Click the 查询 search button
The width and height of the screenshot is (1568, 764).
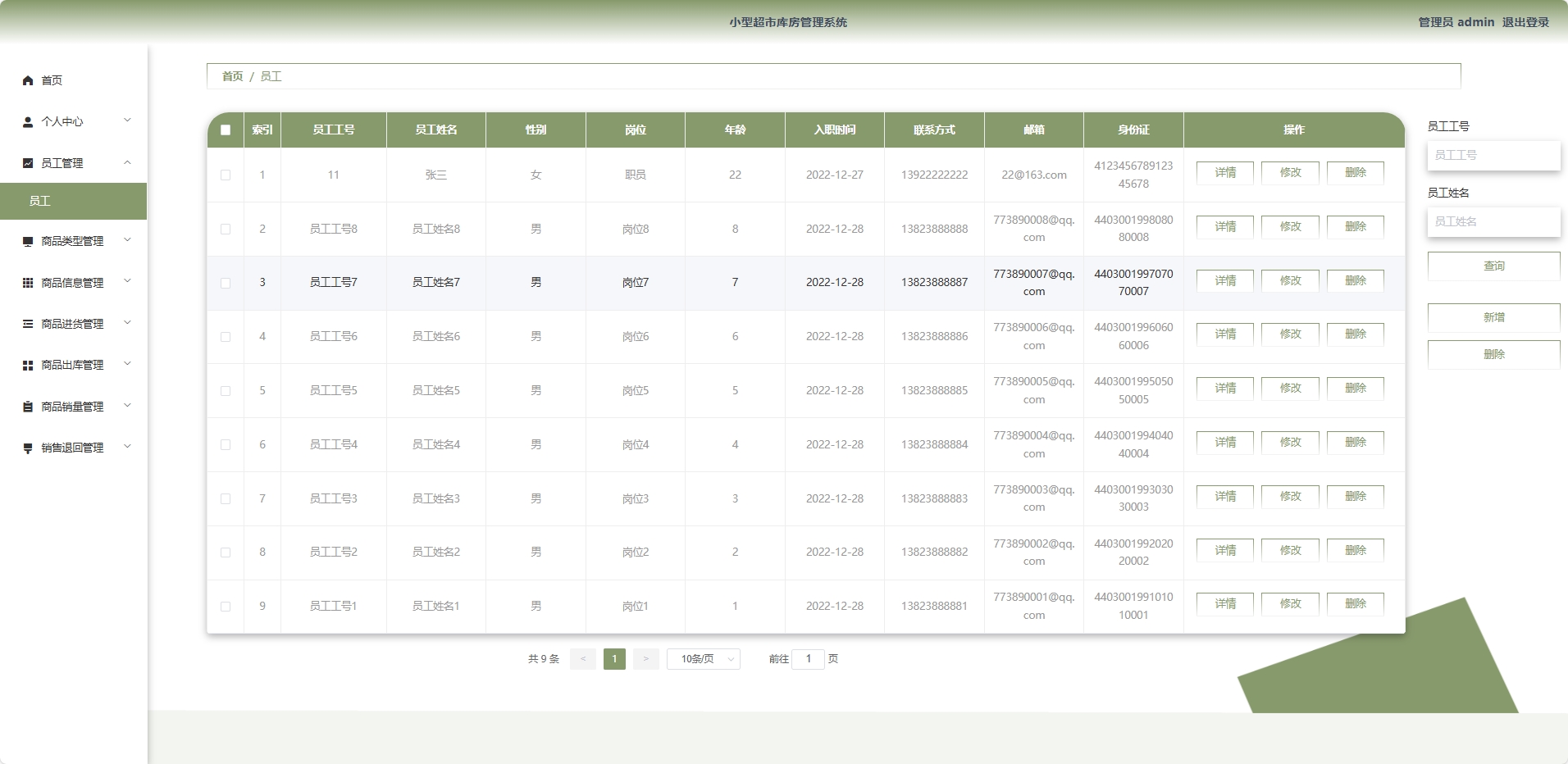click(1493, 266)
